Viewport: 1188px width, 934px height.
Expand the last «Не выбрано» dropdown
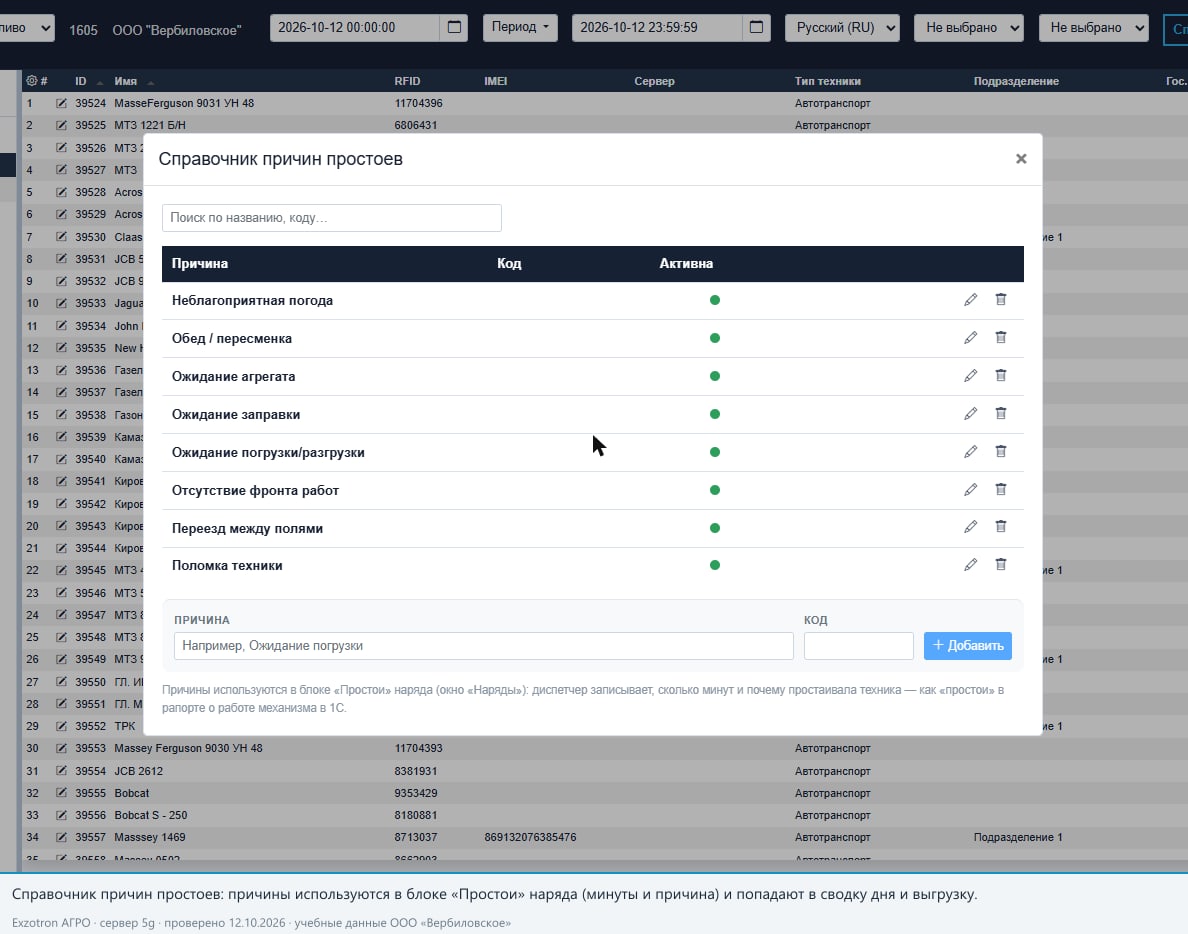tap(1093, 27)
